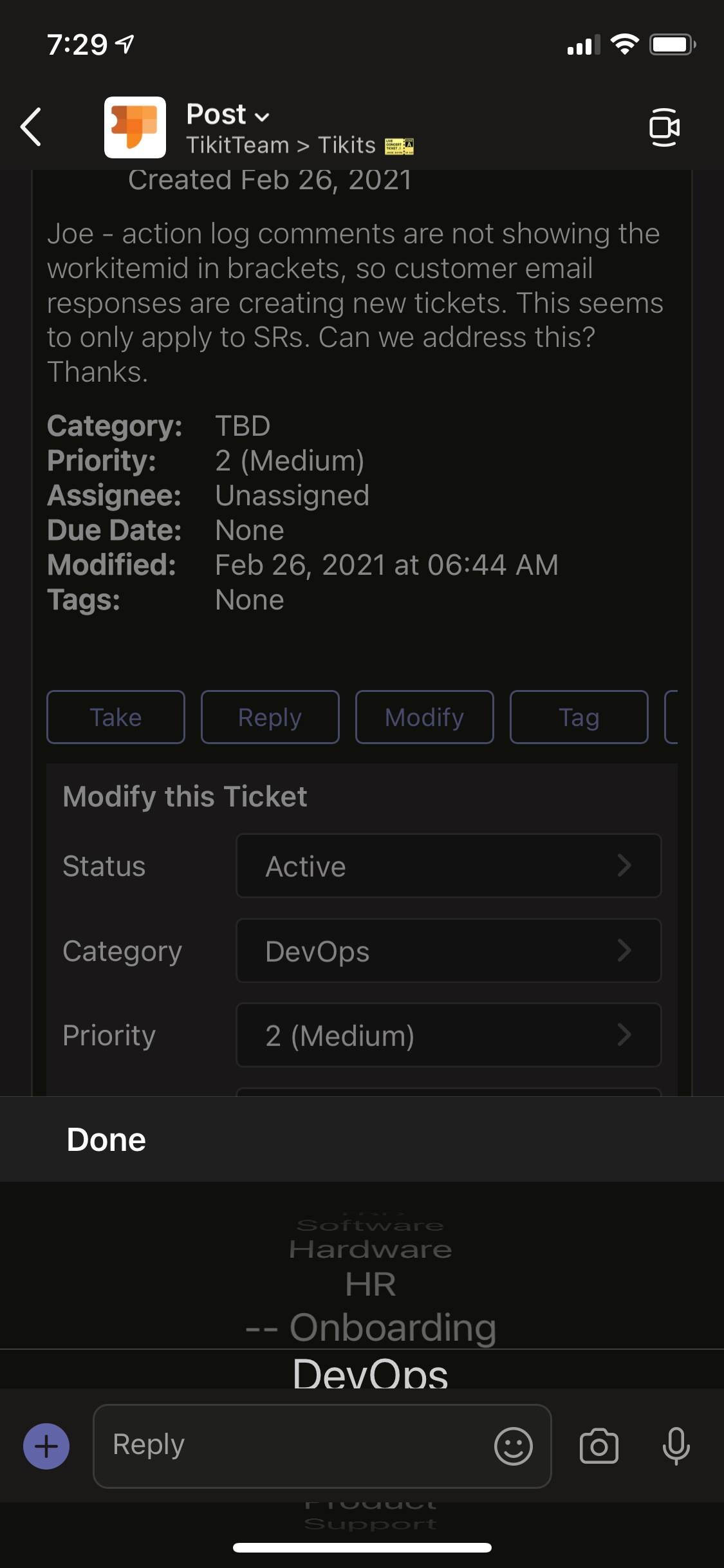Start a meeting with the video camera icon

(666, 127)
